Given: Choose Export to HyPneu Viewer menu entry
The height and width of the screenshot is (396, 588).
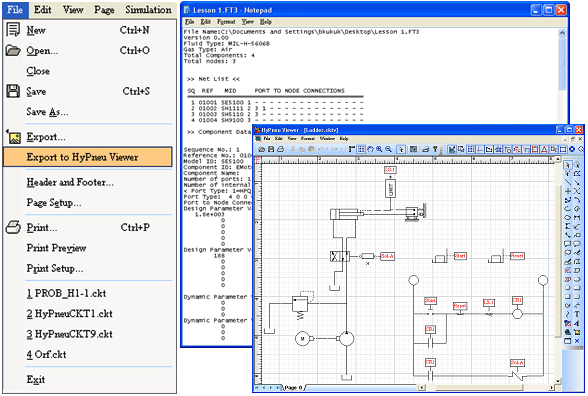Looking at the screenshot, I should coord(87,157).
